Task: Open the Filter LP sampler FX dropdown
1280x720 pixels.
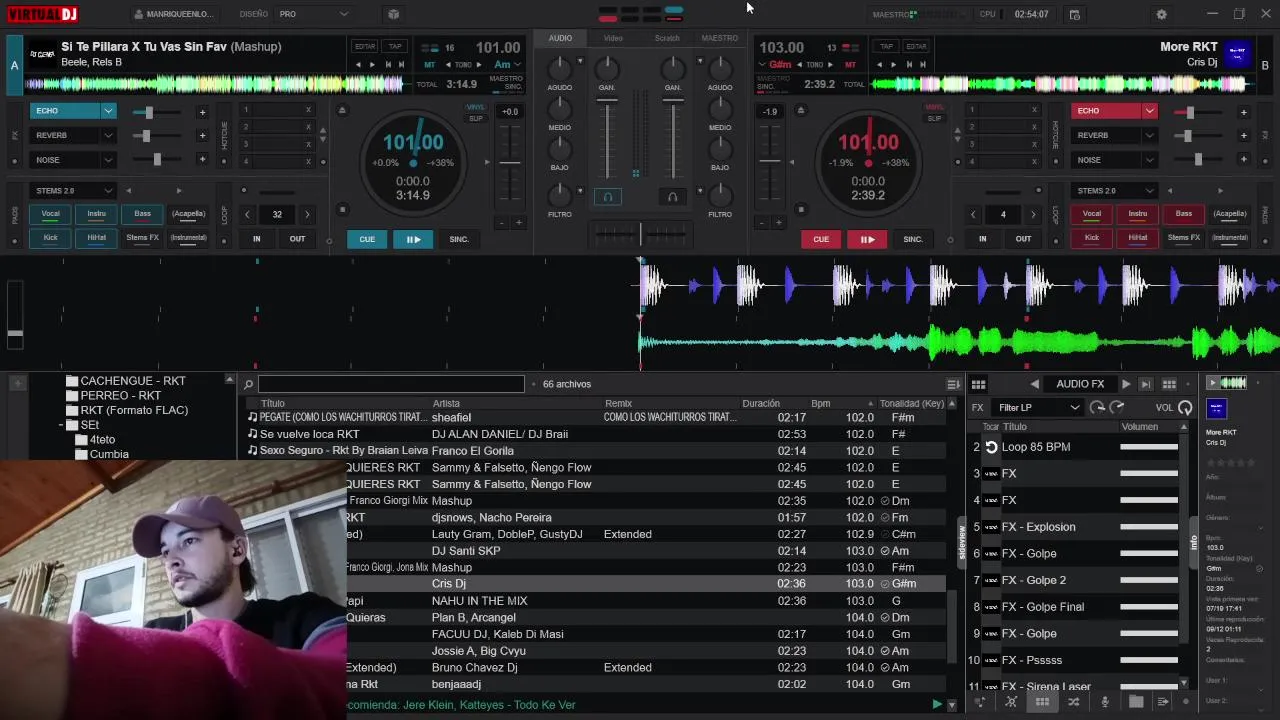Action: (x=1039, y=407)
